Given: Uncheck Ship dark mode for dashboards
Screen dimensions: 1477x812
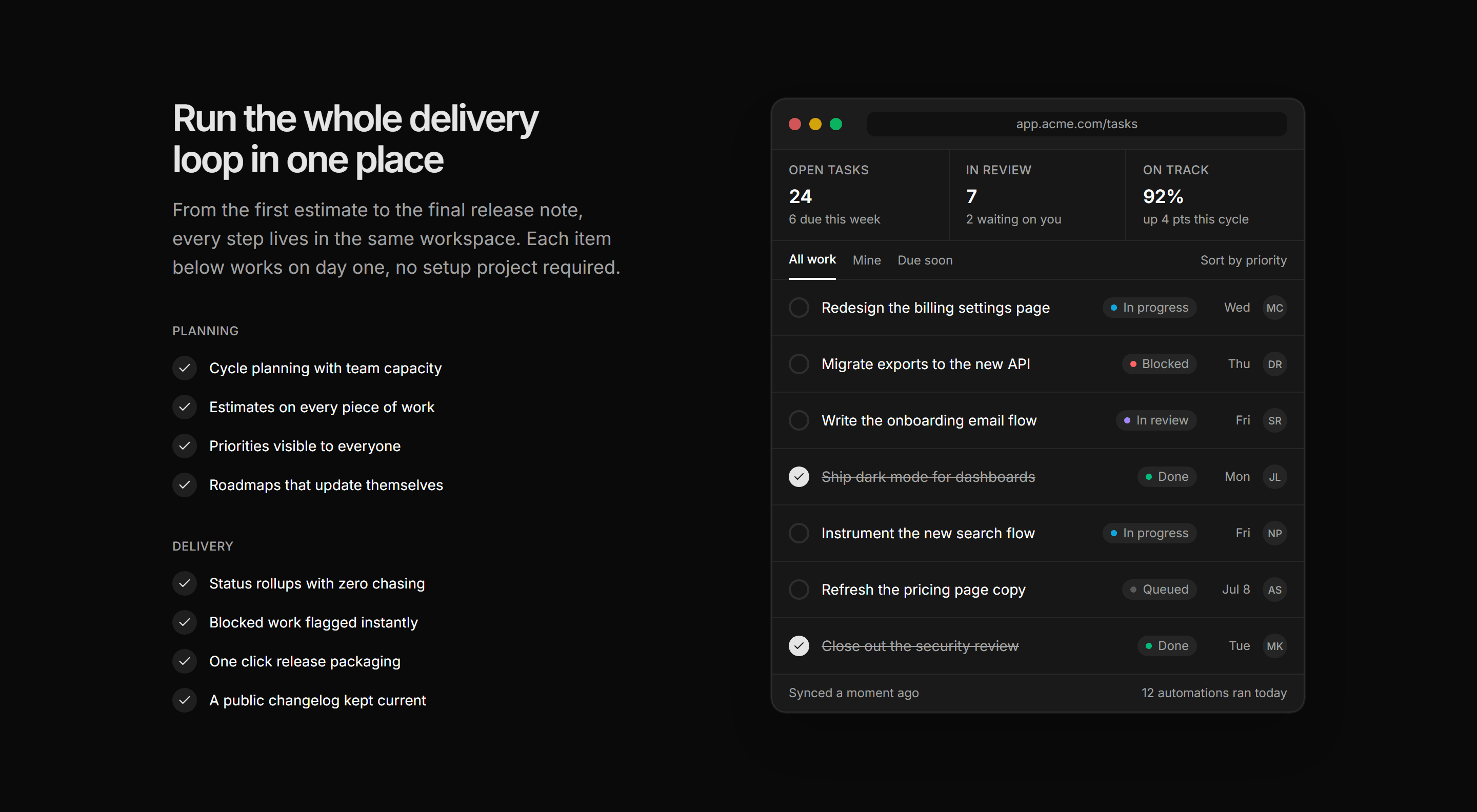Looking at the screenshot, I should click(799, 477).
